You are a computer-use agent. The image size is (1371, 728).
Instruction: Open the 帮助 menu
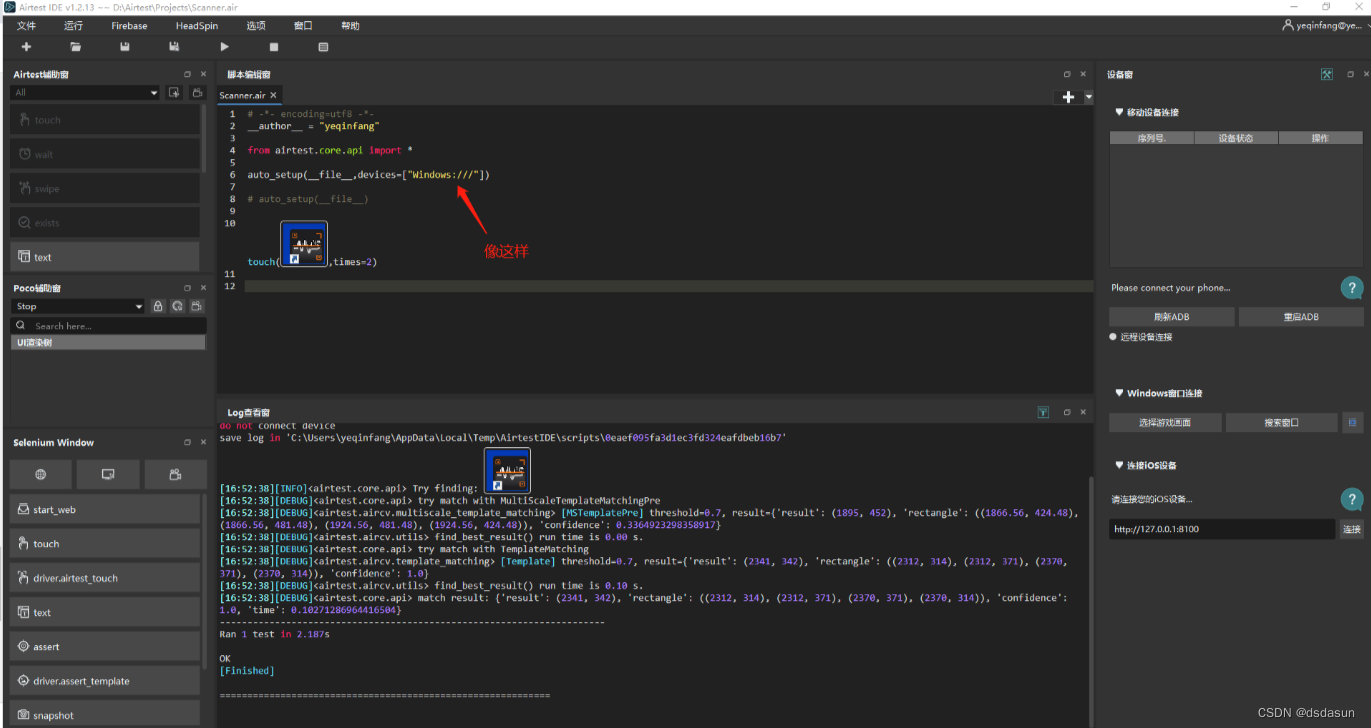[350, 26]
